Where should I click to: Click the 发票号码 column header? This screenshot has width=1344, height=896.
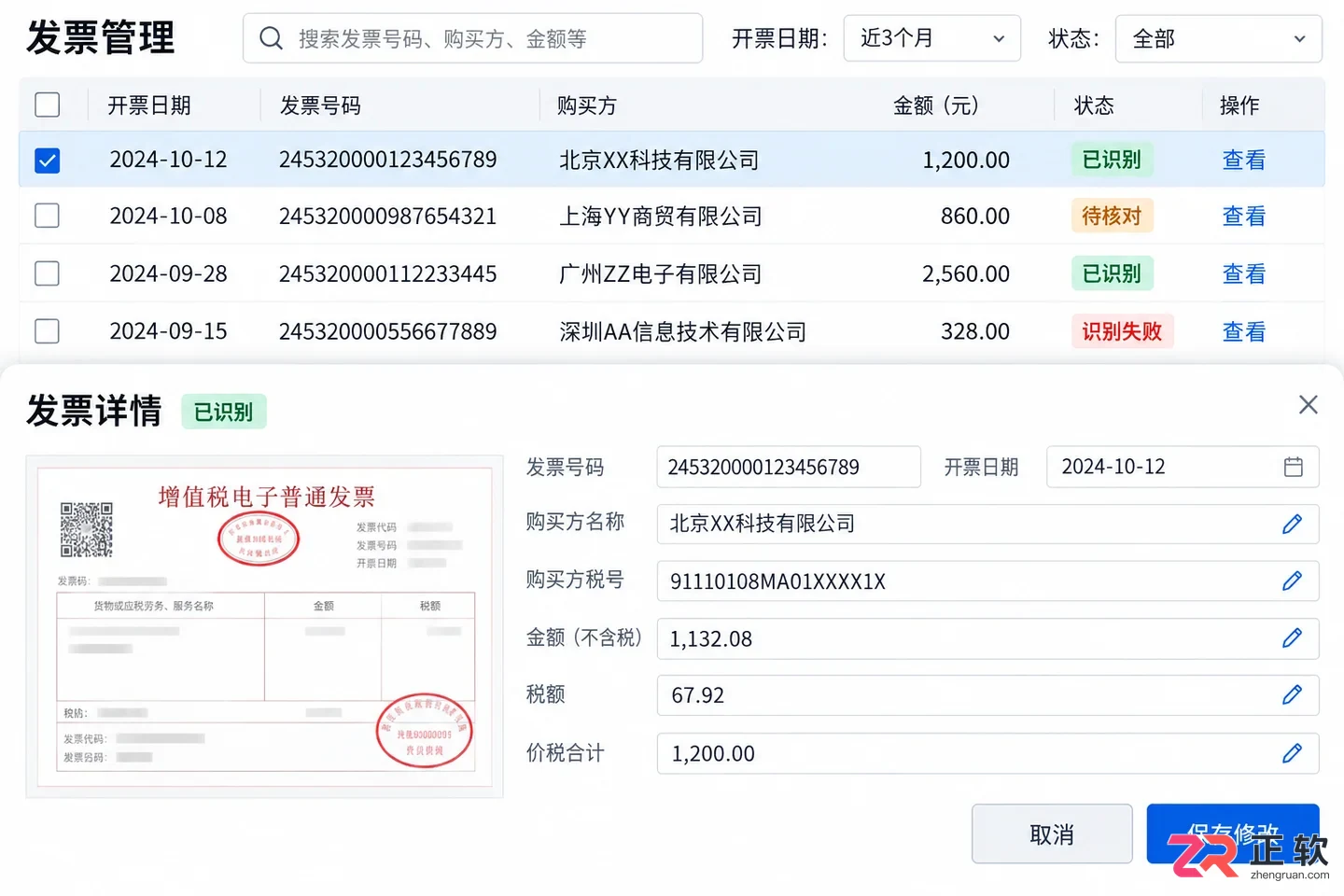click(320, 105)
